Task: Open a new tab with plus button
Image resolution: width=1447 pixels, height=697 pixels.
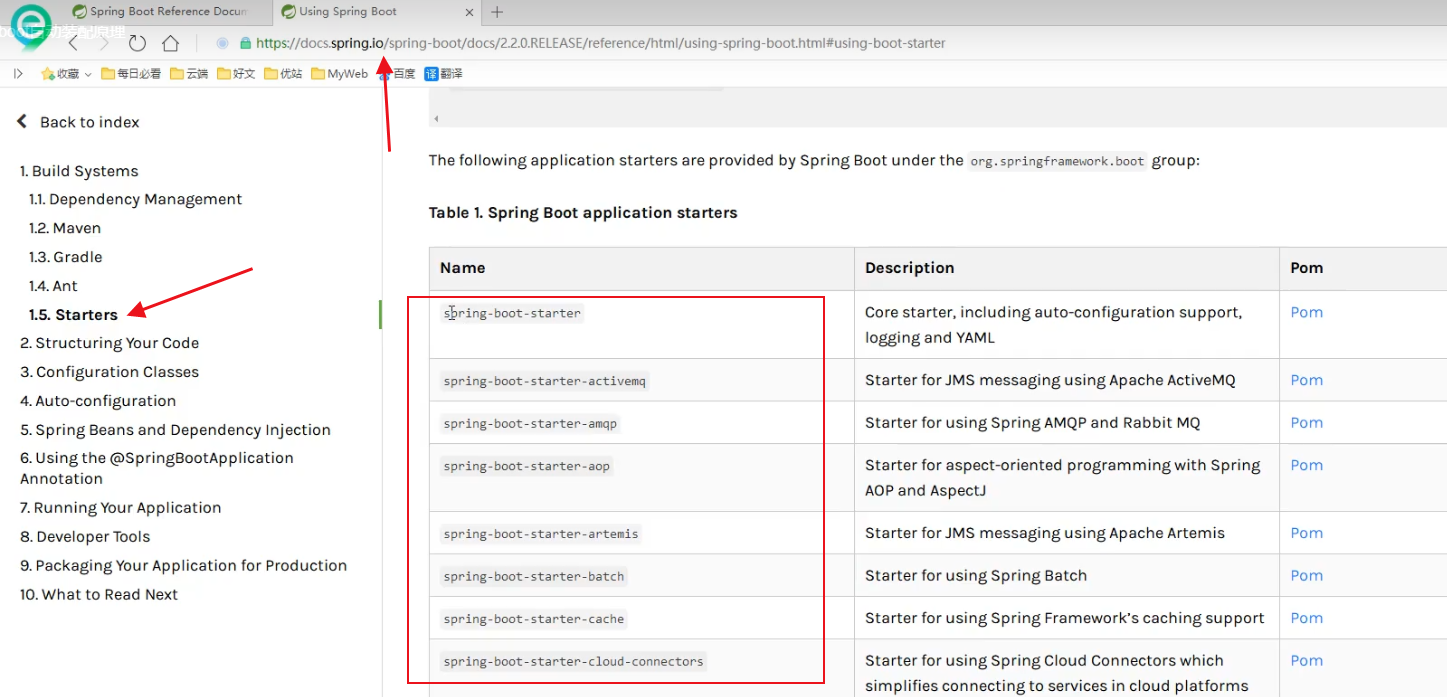Action: pyautogui.click(x=497, y=12)
